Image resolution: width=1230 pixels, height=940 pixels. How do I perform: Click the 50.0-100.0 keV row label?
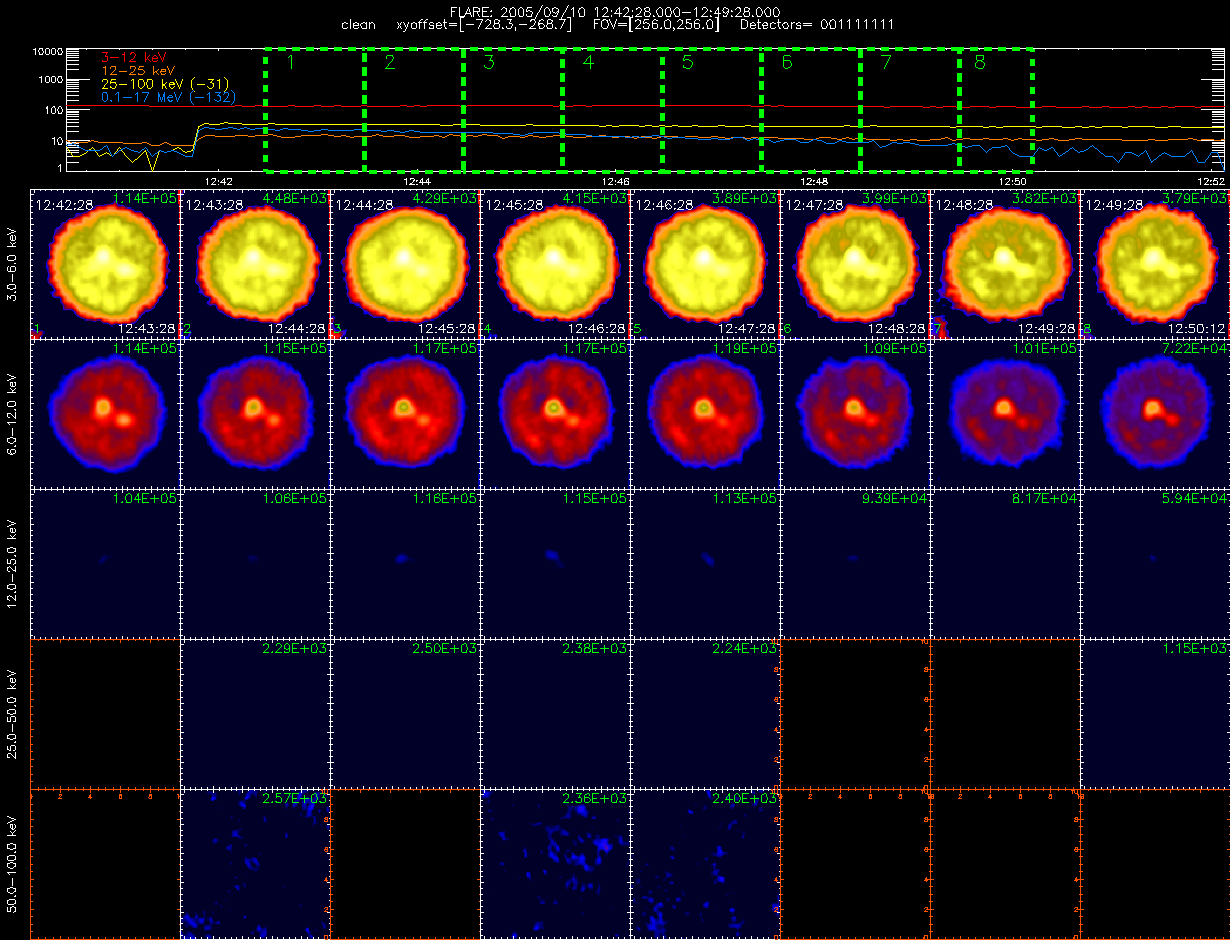(x=12, y=864)
